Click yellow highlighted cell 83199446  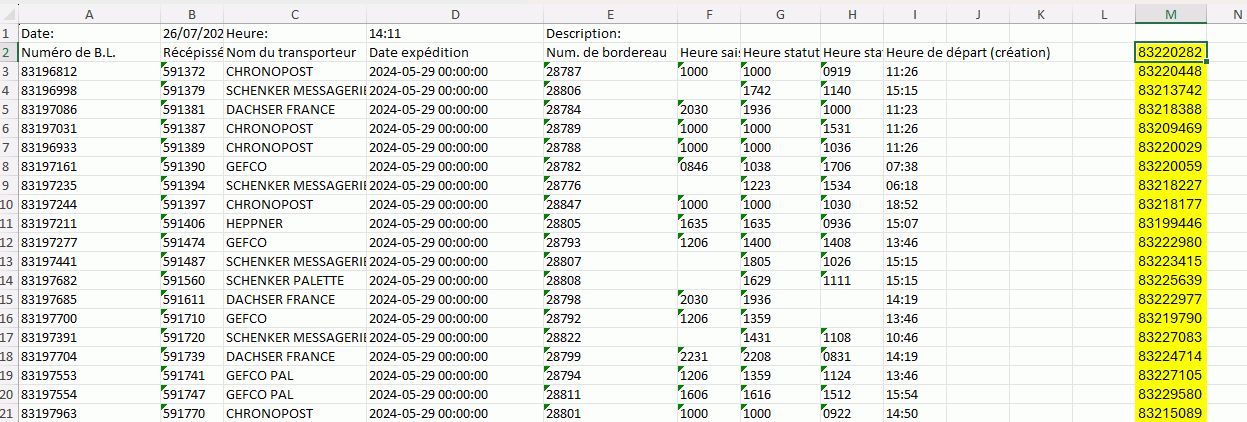pos(1170,223)
